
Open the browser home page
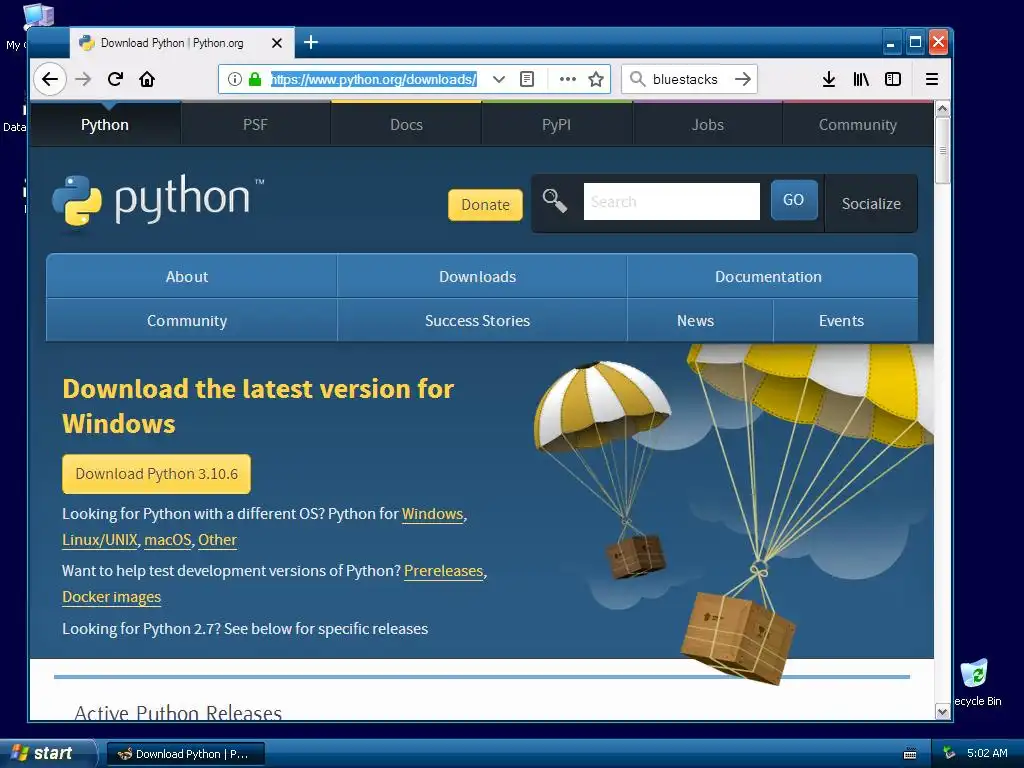[x=147, y=79]
